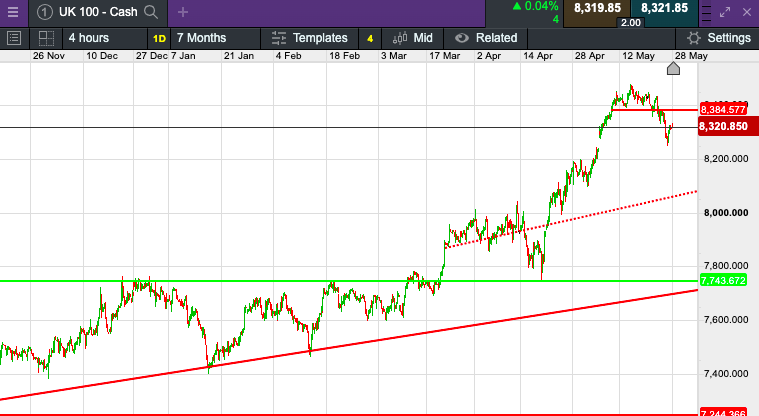
Task: Open chart Templates menu
Action: point(310,38)
